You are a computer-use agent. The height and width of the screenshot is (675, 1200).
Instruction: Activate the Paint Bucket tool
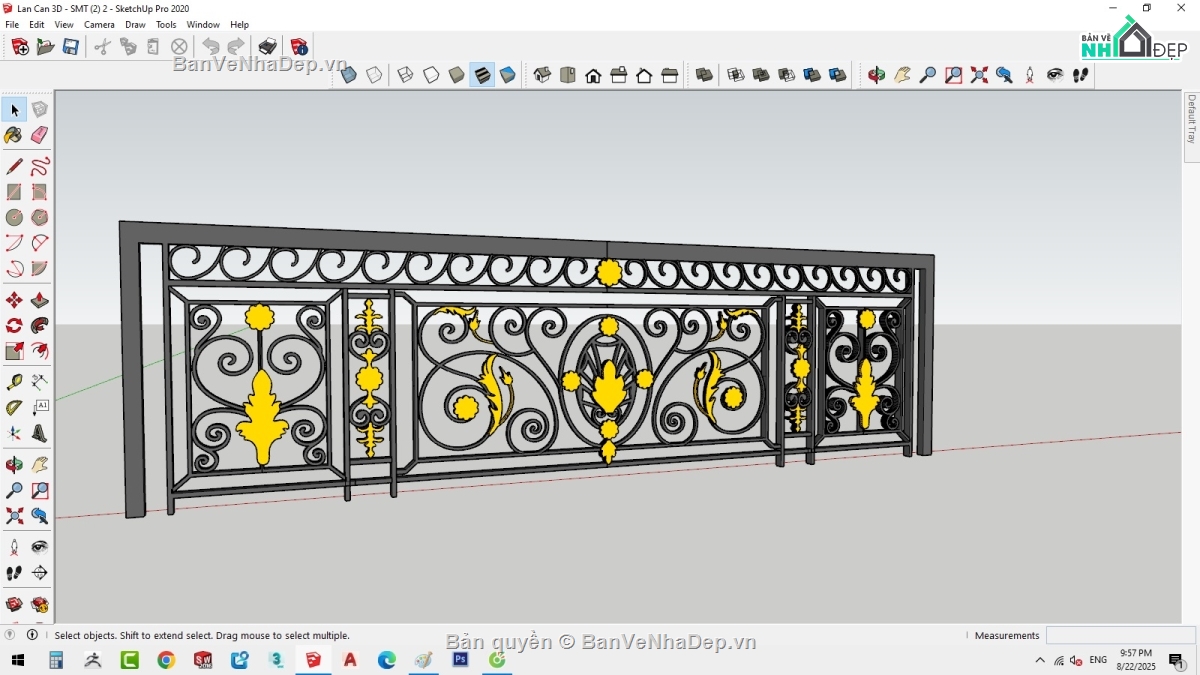coord(14,135)
